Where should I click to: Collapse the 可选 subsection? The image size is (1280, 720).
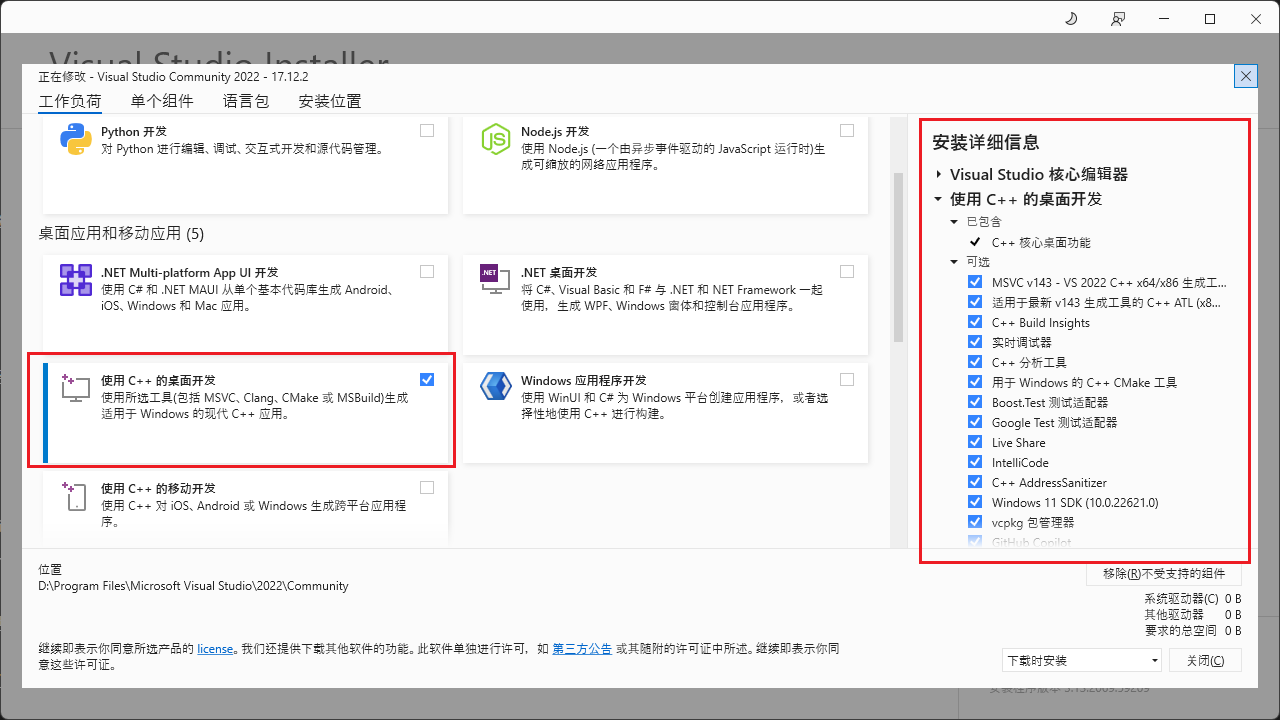coord(955,262)
